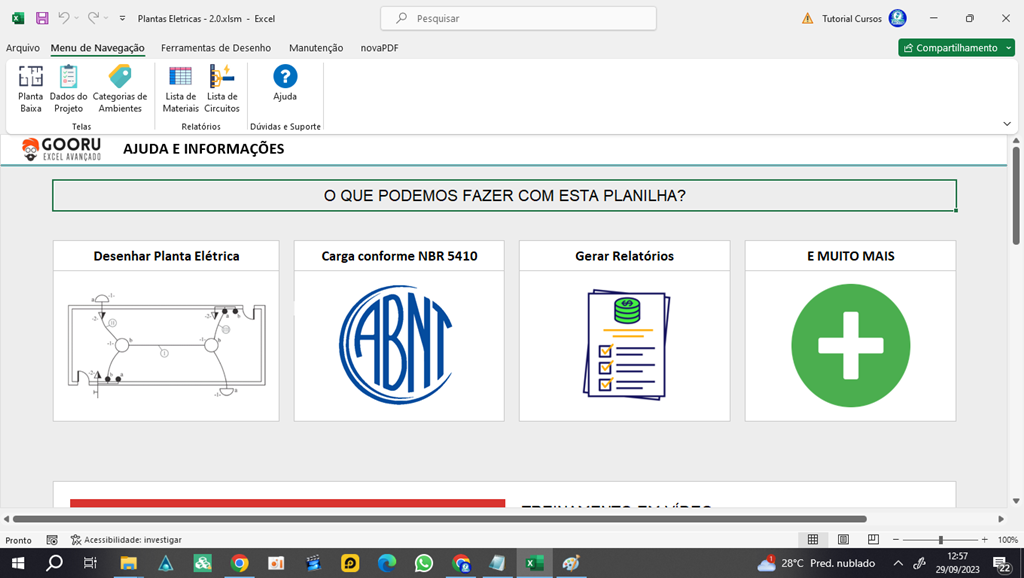Viewport: 1024px width, 578px height.
Task: Click the "AJUDA E INFORMAÇÕES" title
Action: (204, 149)
